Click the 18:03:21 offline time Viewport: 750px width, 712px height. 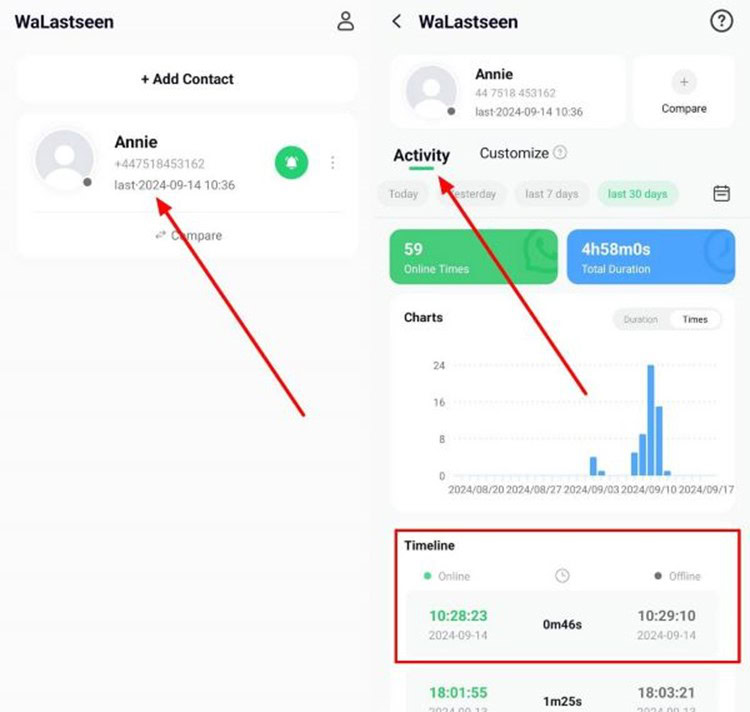[x=666, y=692]
